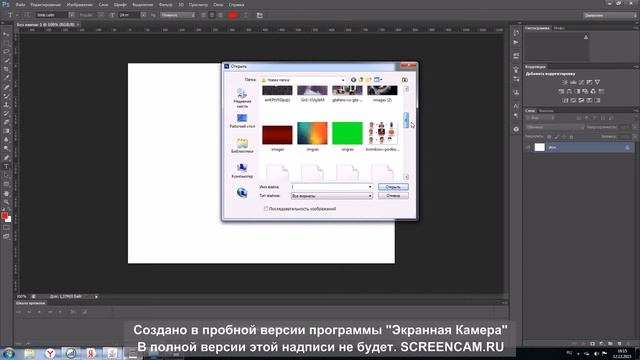640x360 pixels.
Task: Go to Библиотеки in dialog sidebar
Action: [x=242, y=146]
